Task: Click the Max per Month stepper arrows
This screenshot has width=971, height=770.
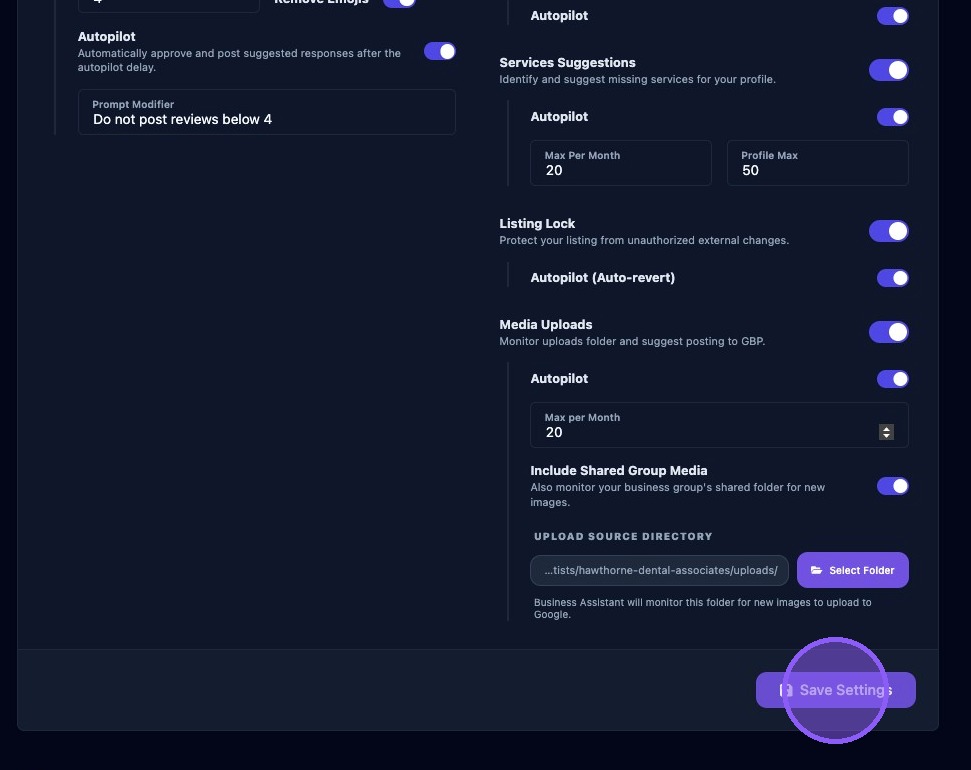Action: point(886,432)
